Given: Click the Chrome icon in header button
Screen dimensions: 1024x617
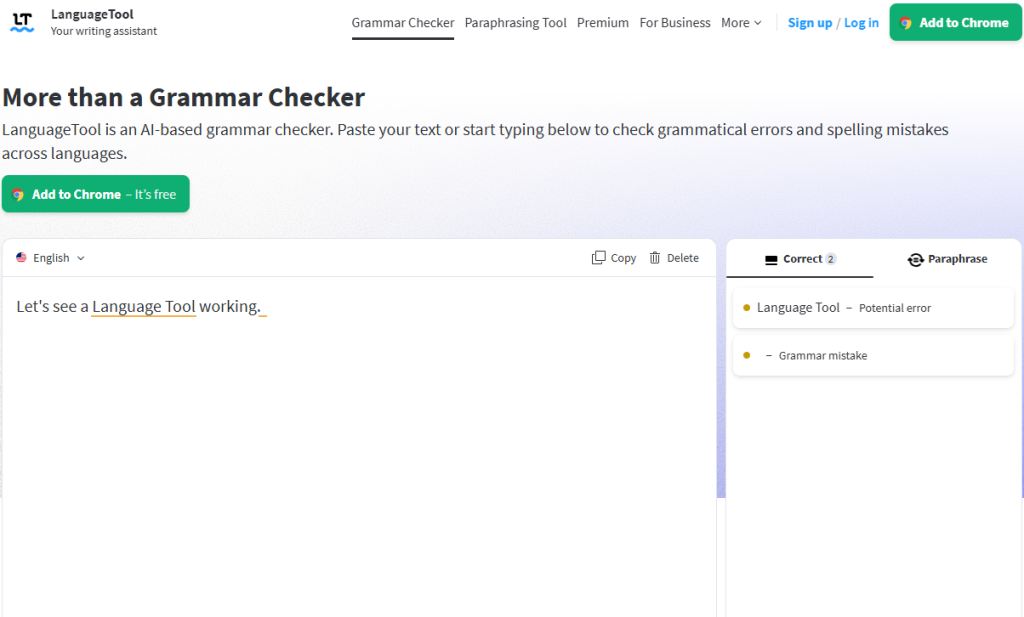Looking at the screenshot, I should click(x=906, y=23).
